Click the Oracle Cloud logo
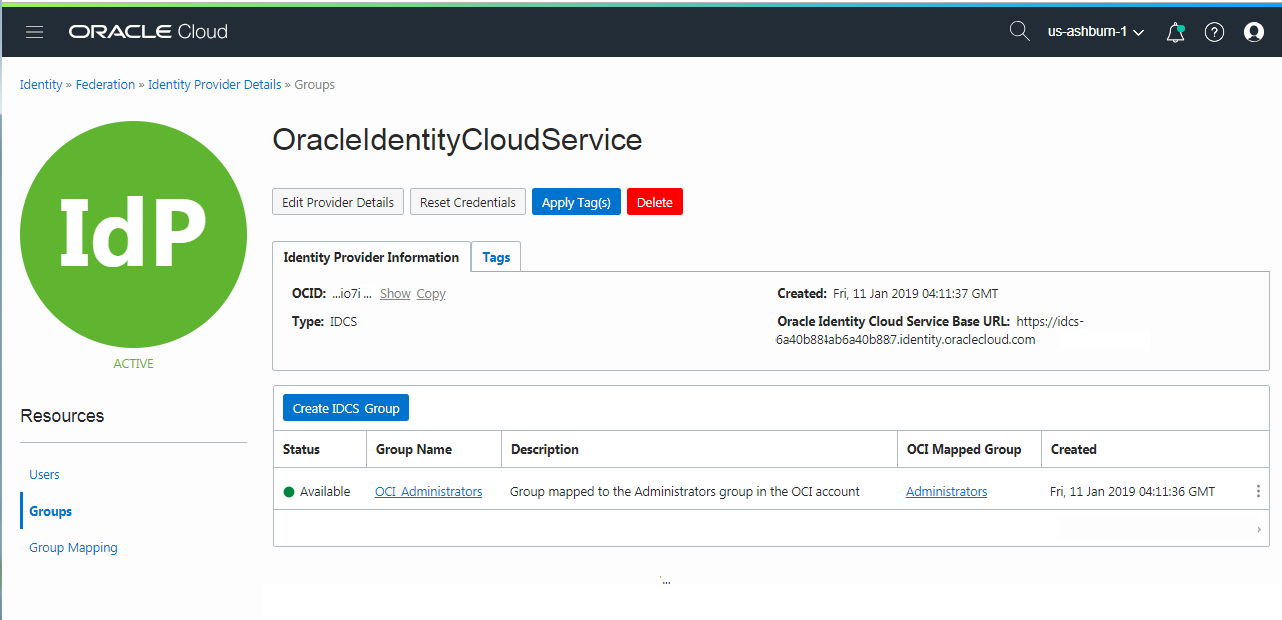 pyautogui.click(x=148, y=31)
